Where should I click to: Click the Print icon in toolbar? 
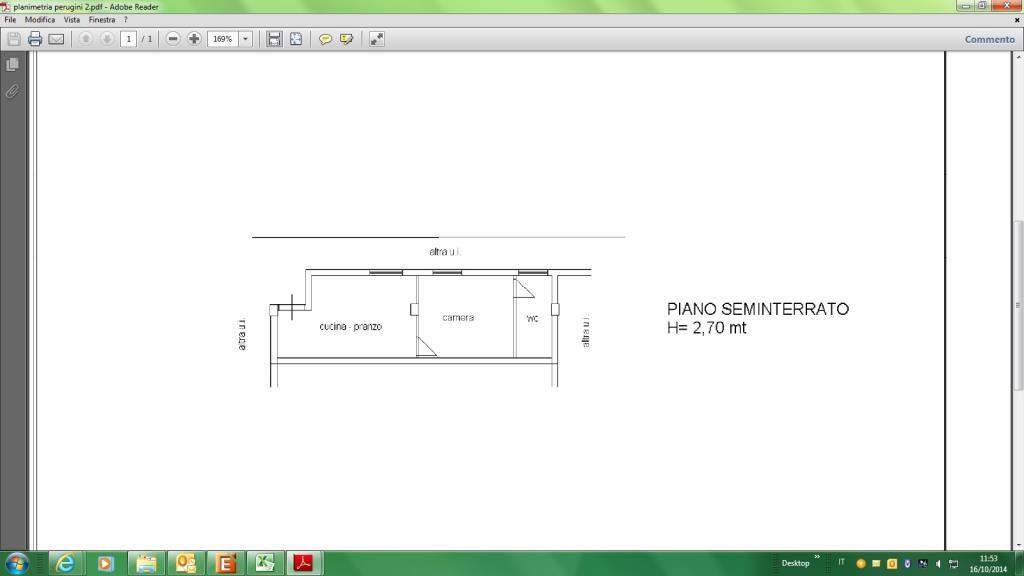pyautogui.click(x=35, y=39)
